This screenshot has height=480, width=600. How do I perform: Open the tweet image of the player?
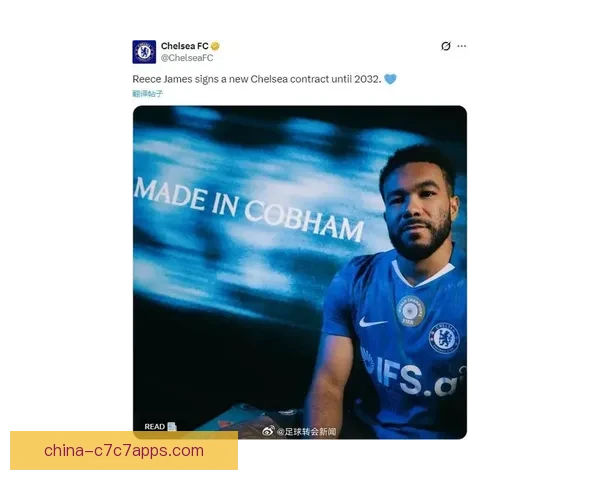300,272
